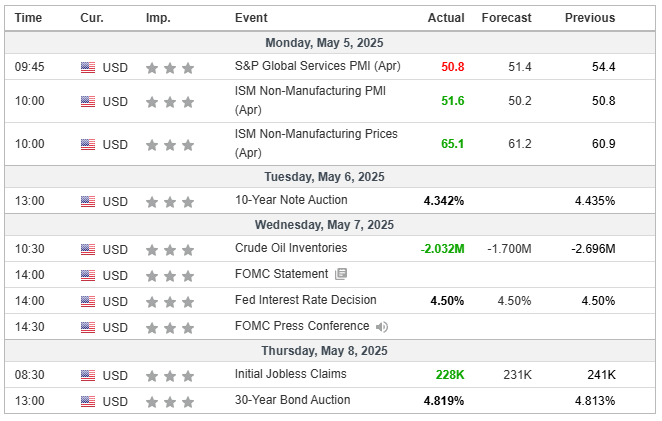Open the 30-Year Bond Auction event
The image size is (662, 421).
pyautogui.click(x=292, y=400)
